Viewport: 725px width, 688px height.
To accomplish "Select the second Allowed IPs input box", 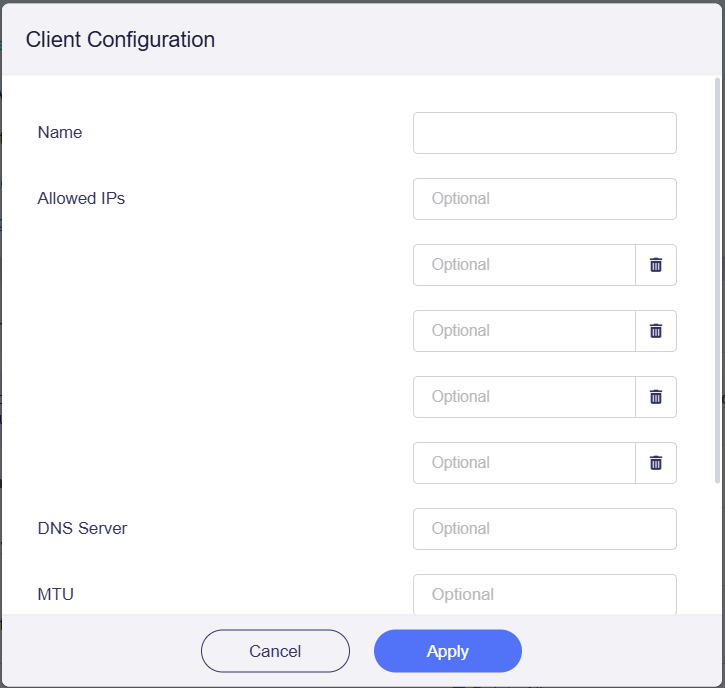I will pos(524,265).
